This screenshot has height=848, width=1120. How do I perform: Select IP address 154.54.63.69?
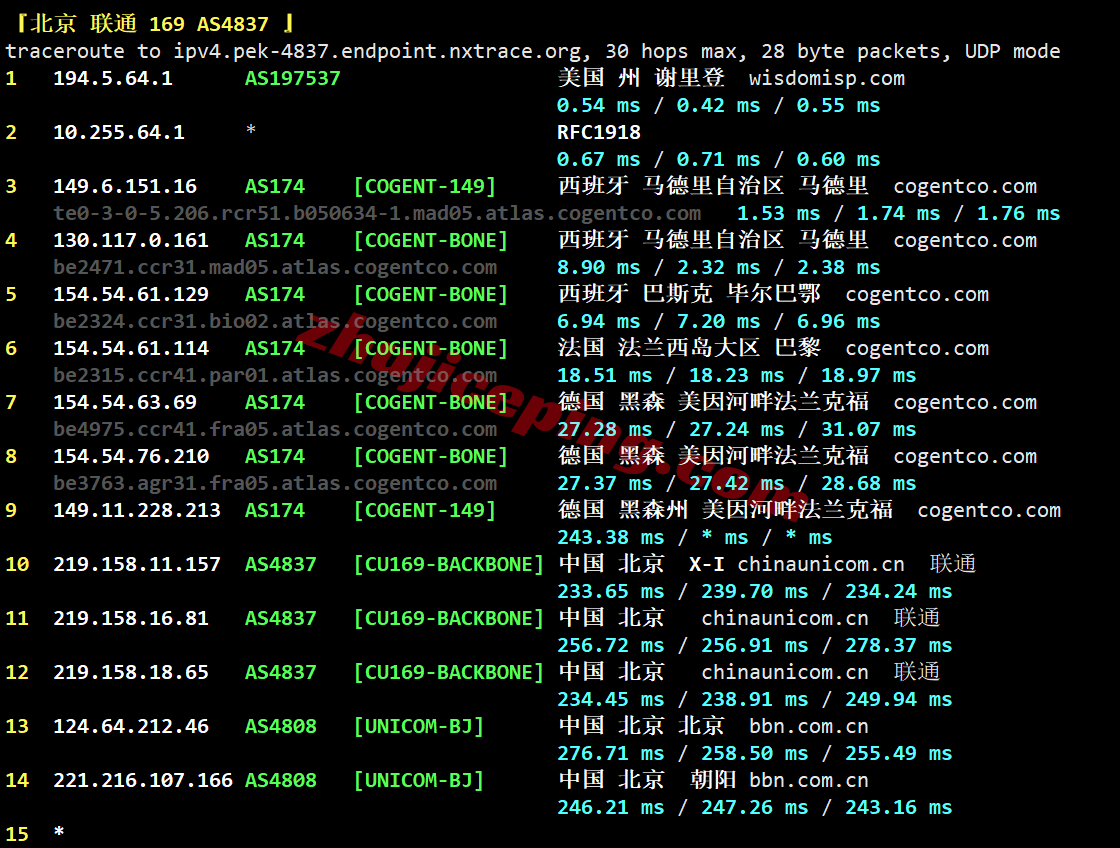pos(125,402)
